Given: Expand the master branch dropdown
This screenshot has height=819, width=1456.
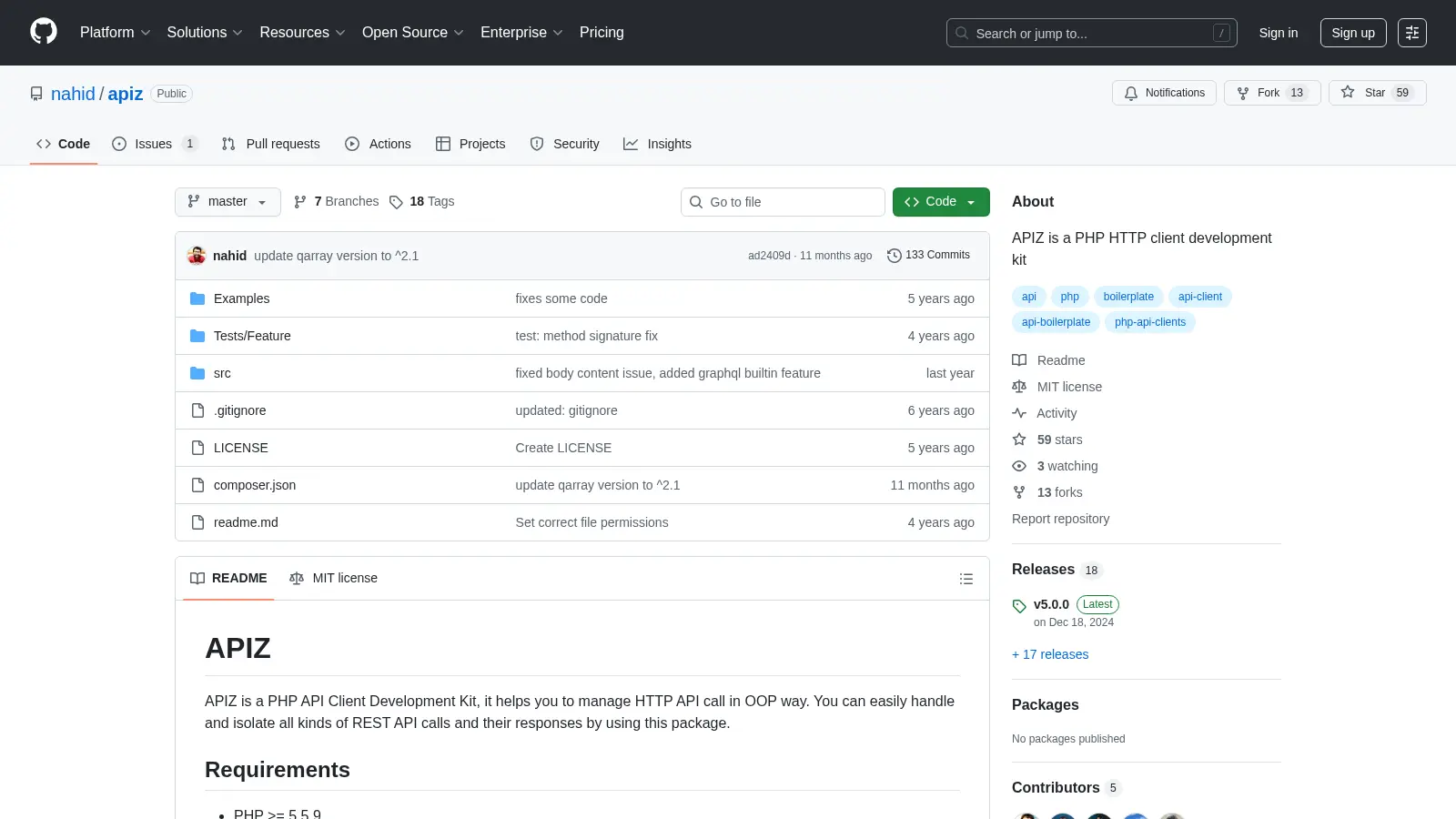Looking at the screenshot, I should pyautogui.click(x=227, y=202).
